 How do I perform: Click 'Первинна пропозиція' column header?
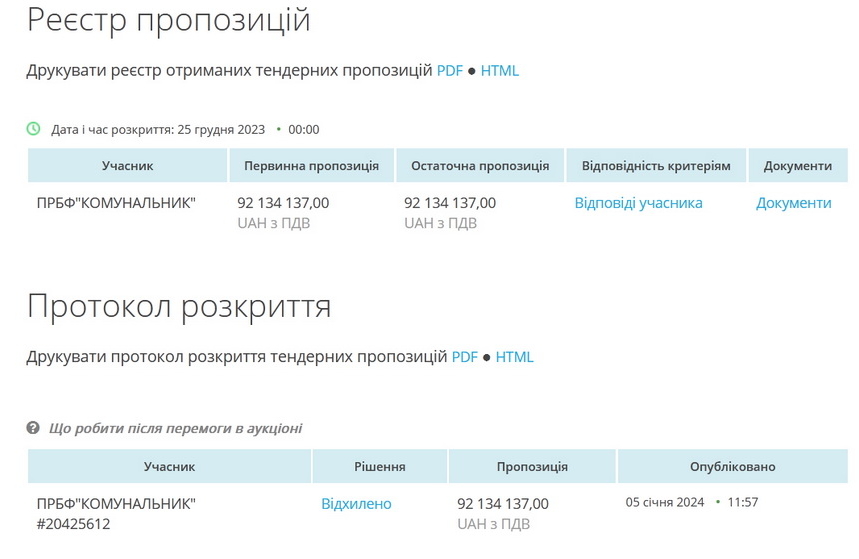[x=312, y=166]
